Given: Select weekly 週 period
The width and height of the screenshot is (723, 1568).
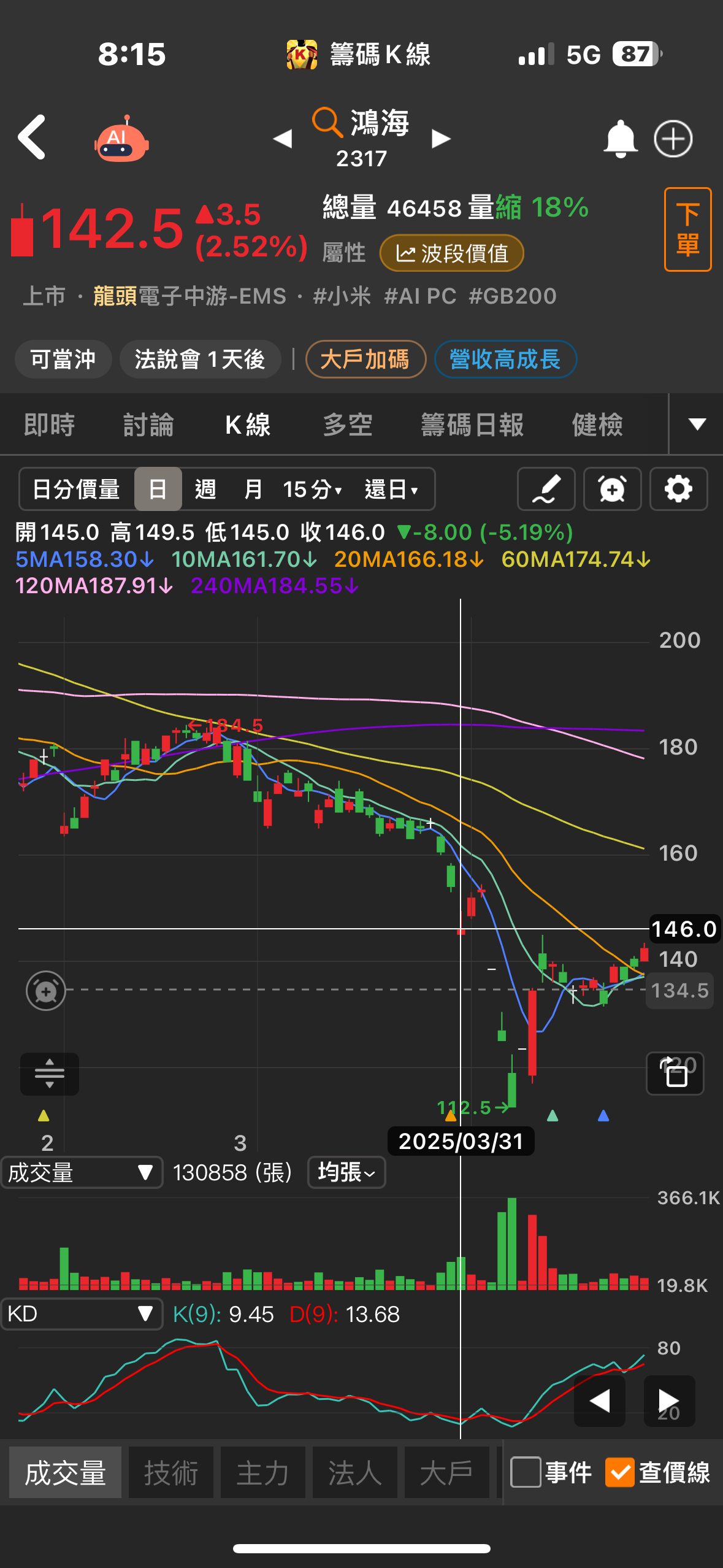Looking at the screenshot, I should point(205,489).
